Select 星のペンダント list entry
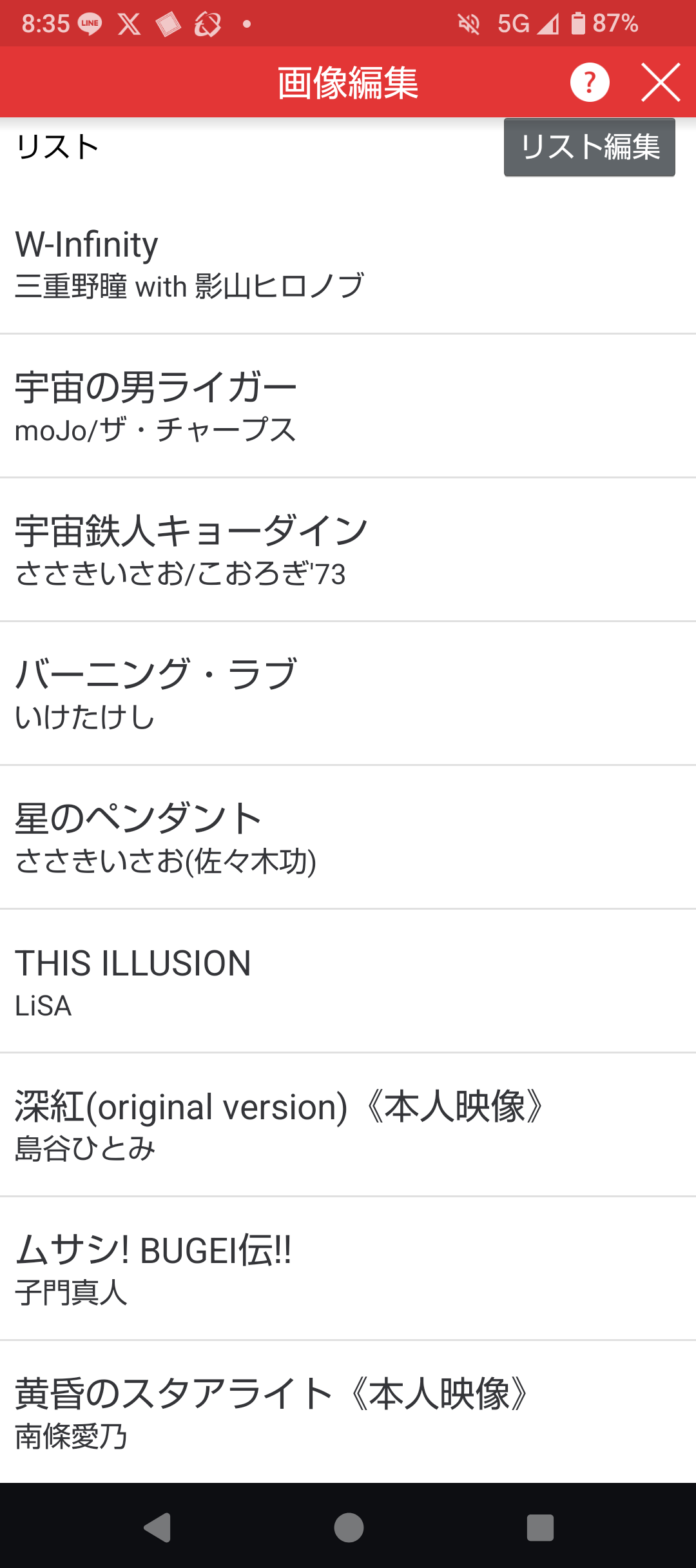This screenshot has height=1568, width=696. pyautogui.click(x=348, y=838)
